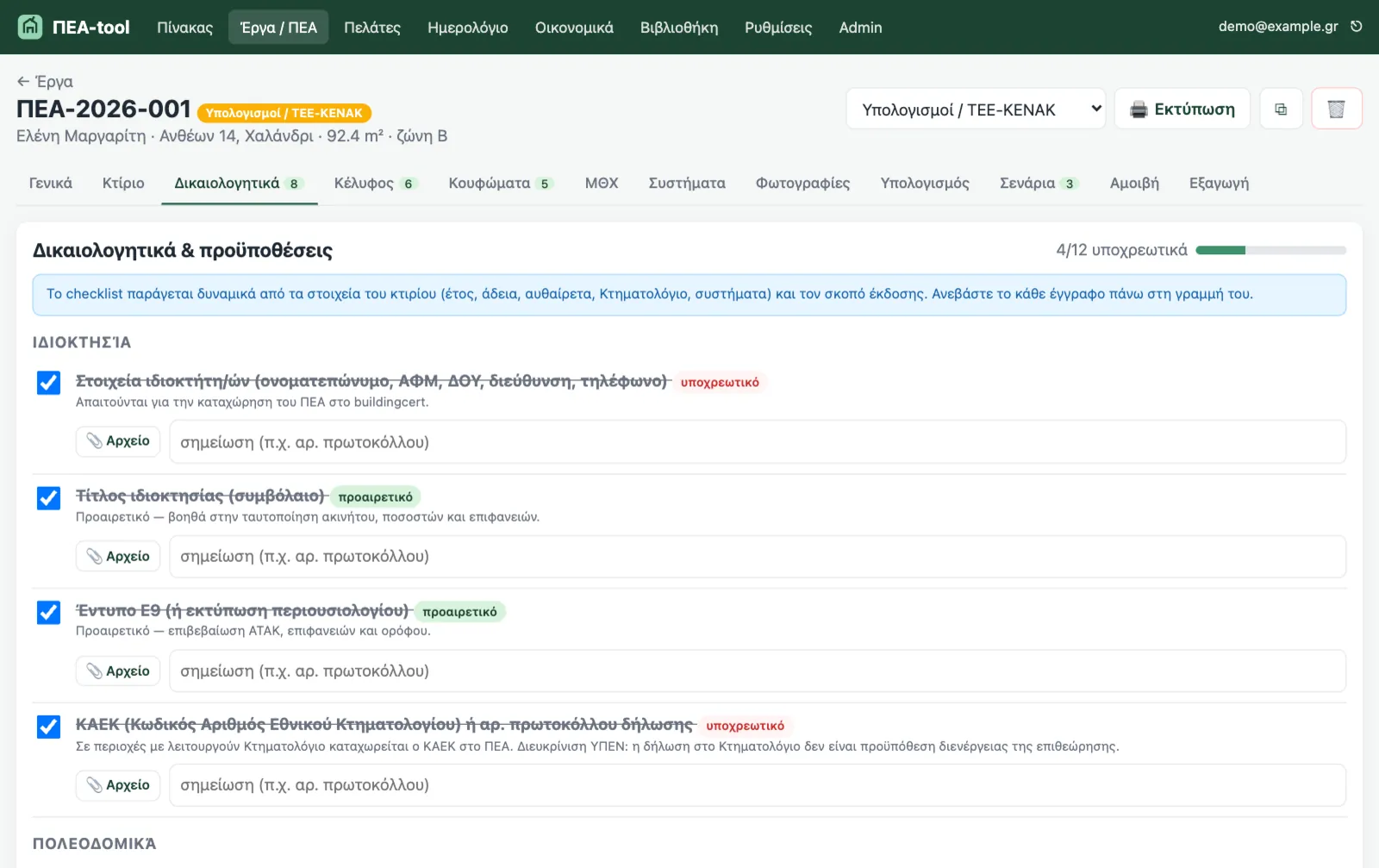Open the Έργα / ΠΕΑ menu item

point(278,28)
